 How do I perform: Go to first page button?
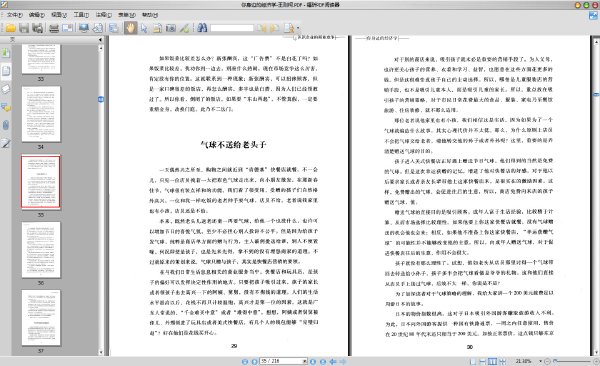(x=245, y=361)
